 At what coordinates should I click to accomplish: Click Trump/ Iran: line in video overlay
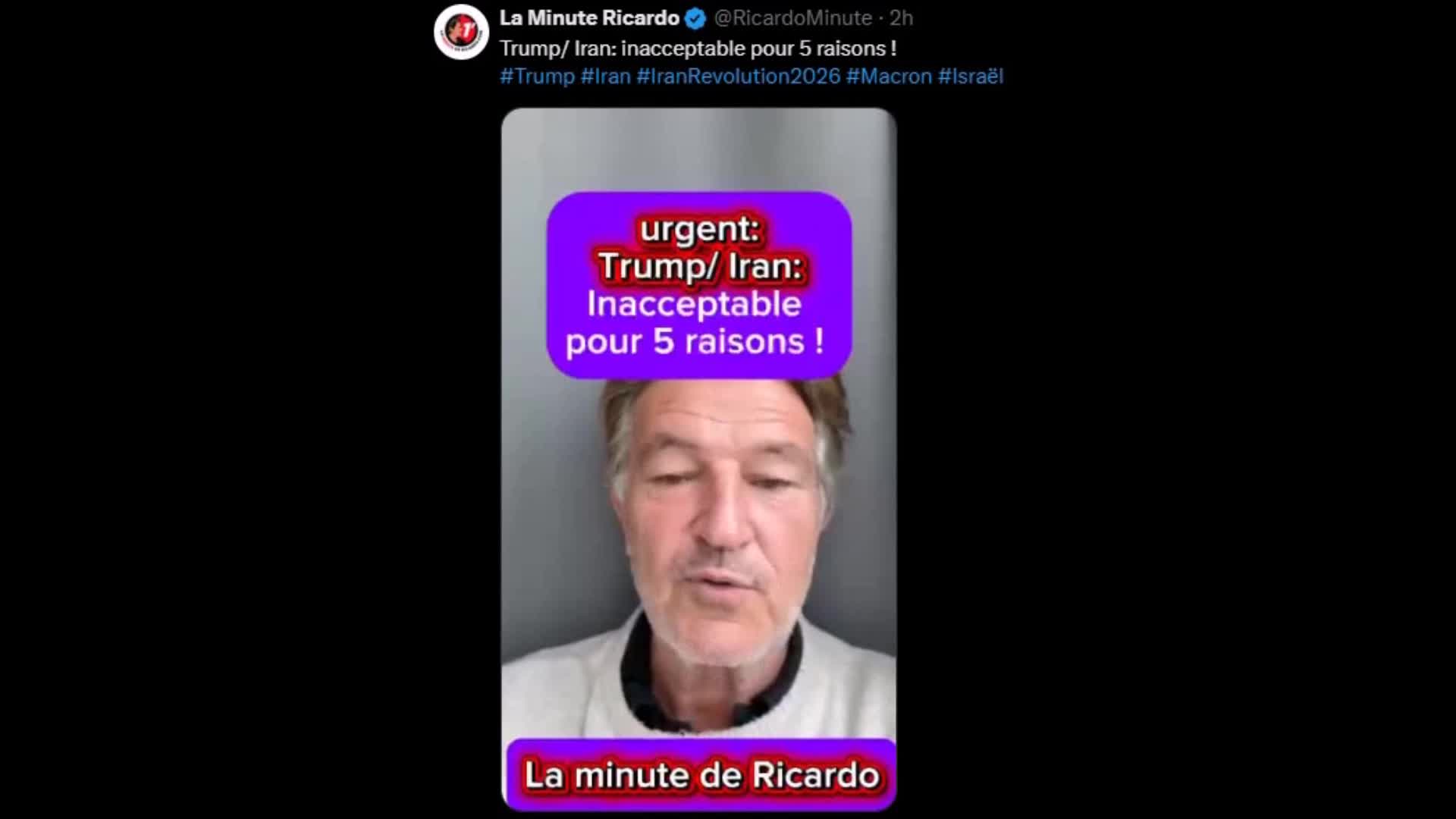tap(700, 266)
